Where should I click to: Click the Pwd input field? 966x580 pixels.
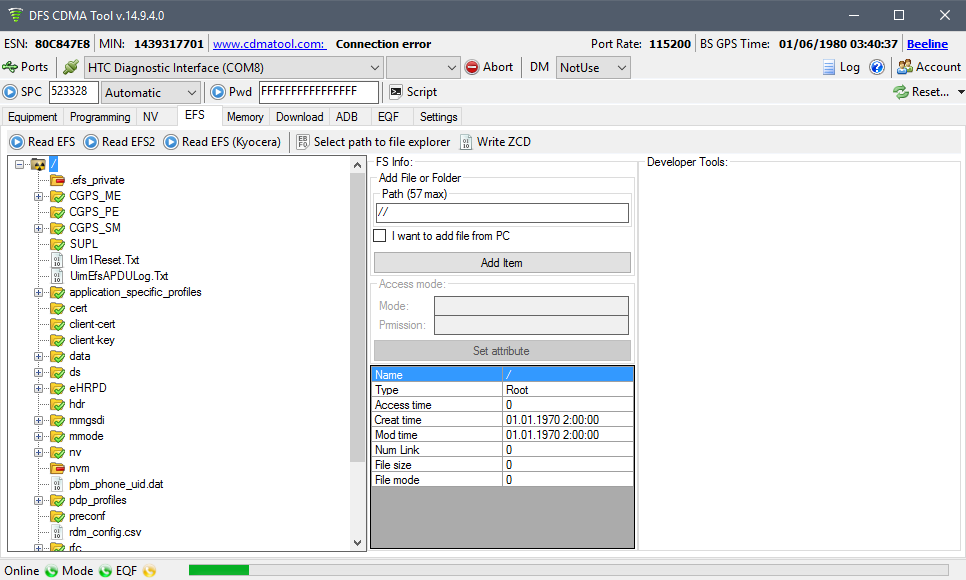[319, 92]
